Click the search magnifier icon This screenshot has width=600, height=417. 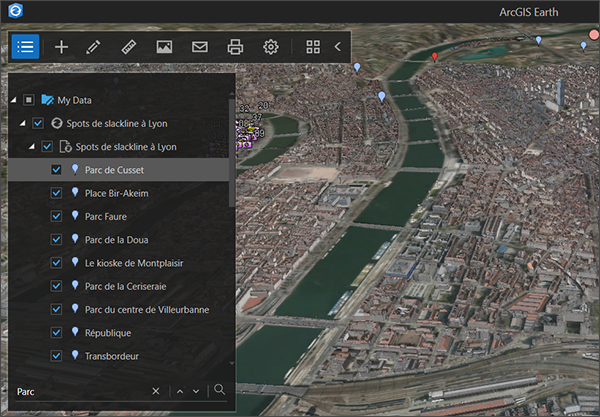[x=220, y=390]
